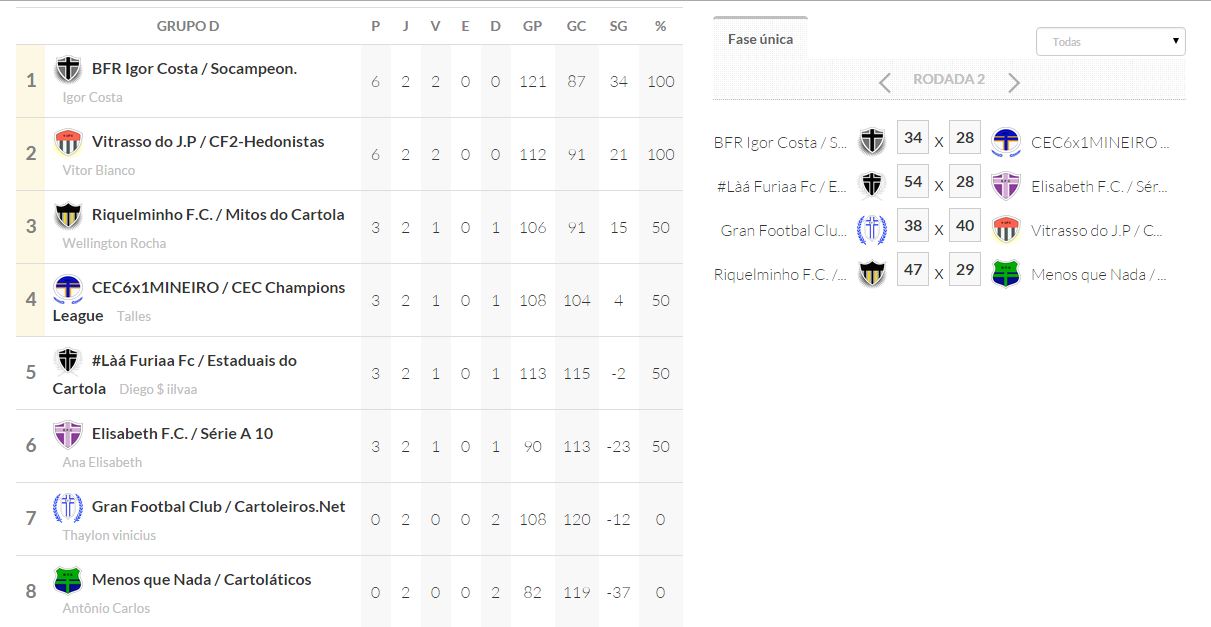
Task: Open Vitrasso do J.P / CF2-Hedonistas link
Action: pos(208,142)
